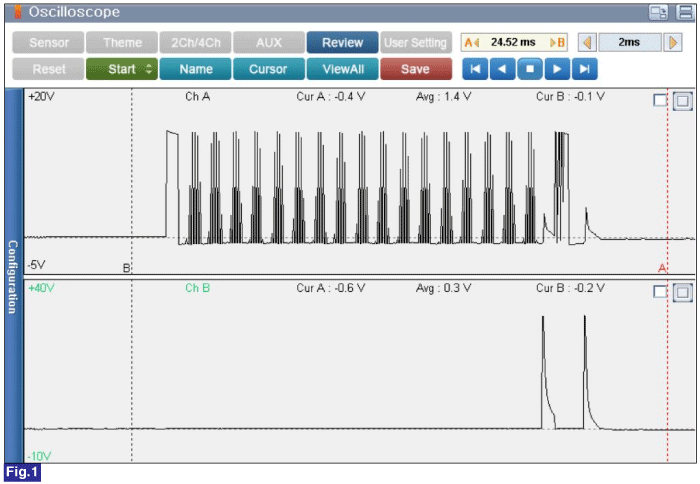This screenshot has height=484, width=700.
Task: Open the Theme option
Action: tap(122, 42)
